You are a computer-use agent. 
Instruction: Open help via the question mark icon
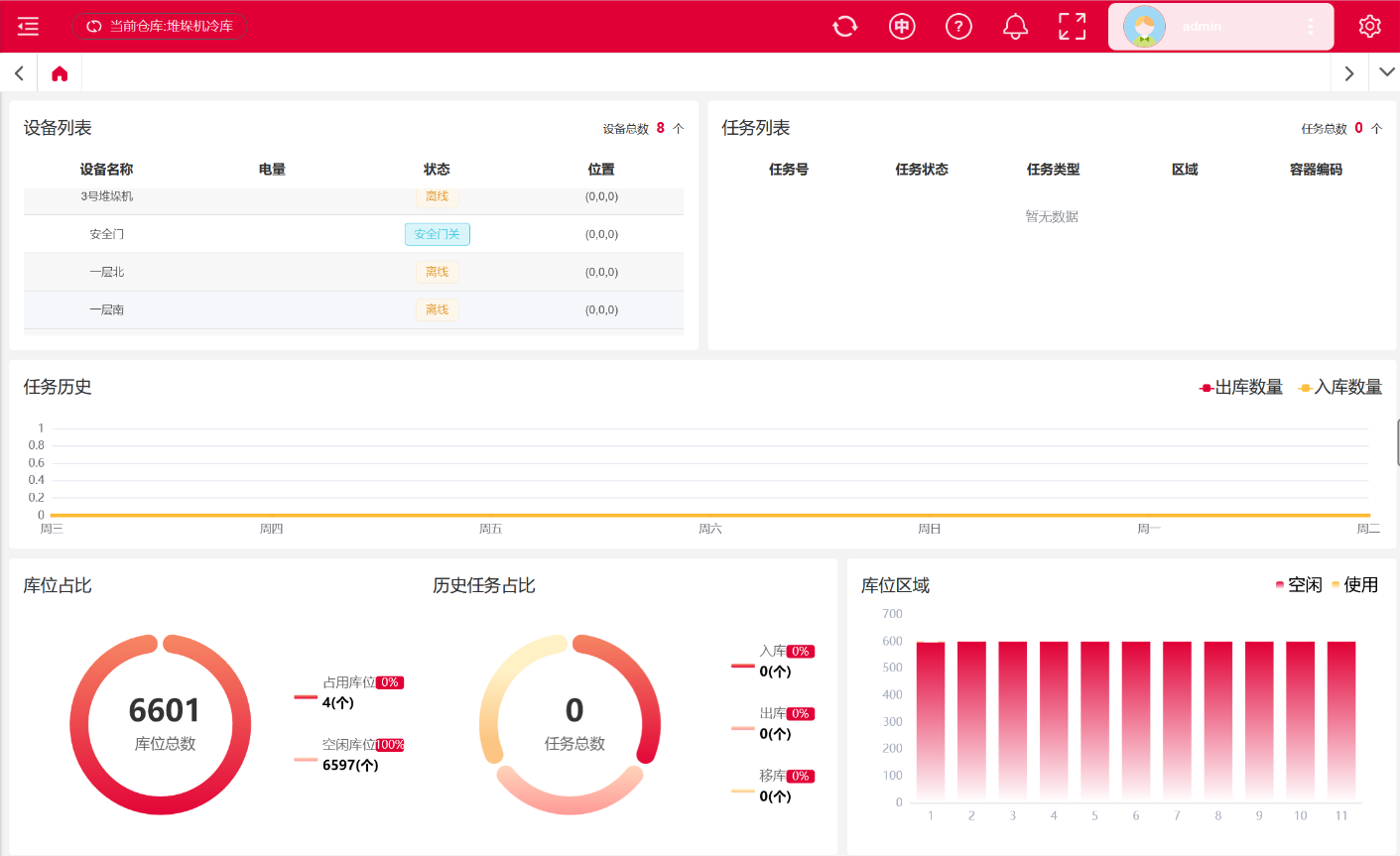point(958,27)
